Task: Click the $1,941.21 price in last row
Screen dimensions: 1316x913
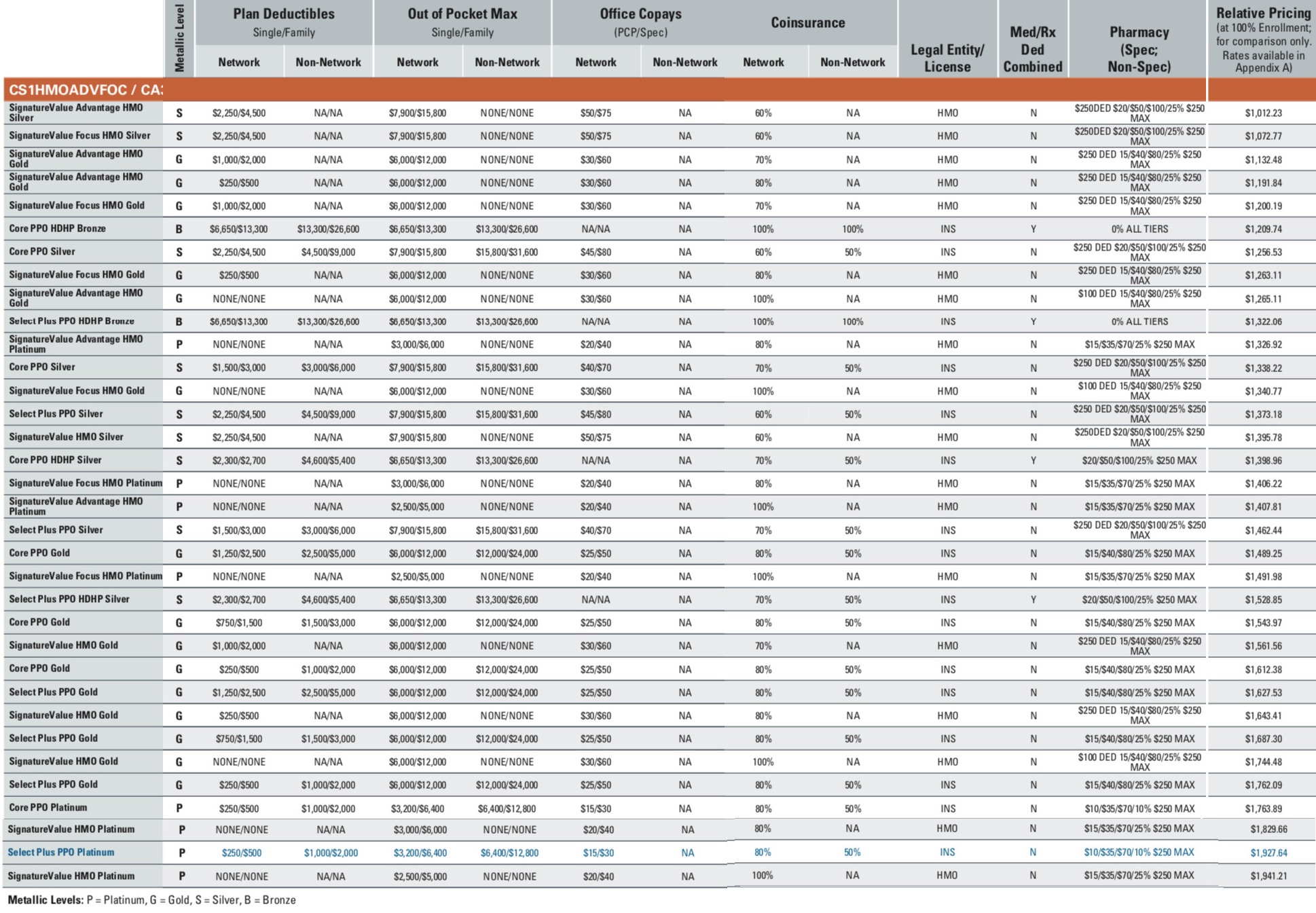Action: click(x=1268, y=876)
